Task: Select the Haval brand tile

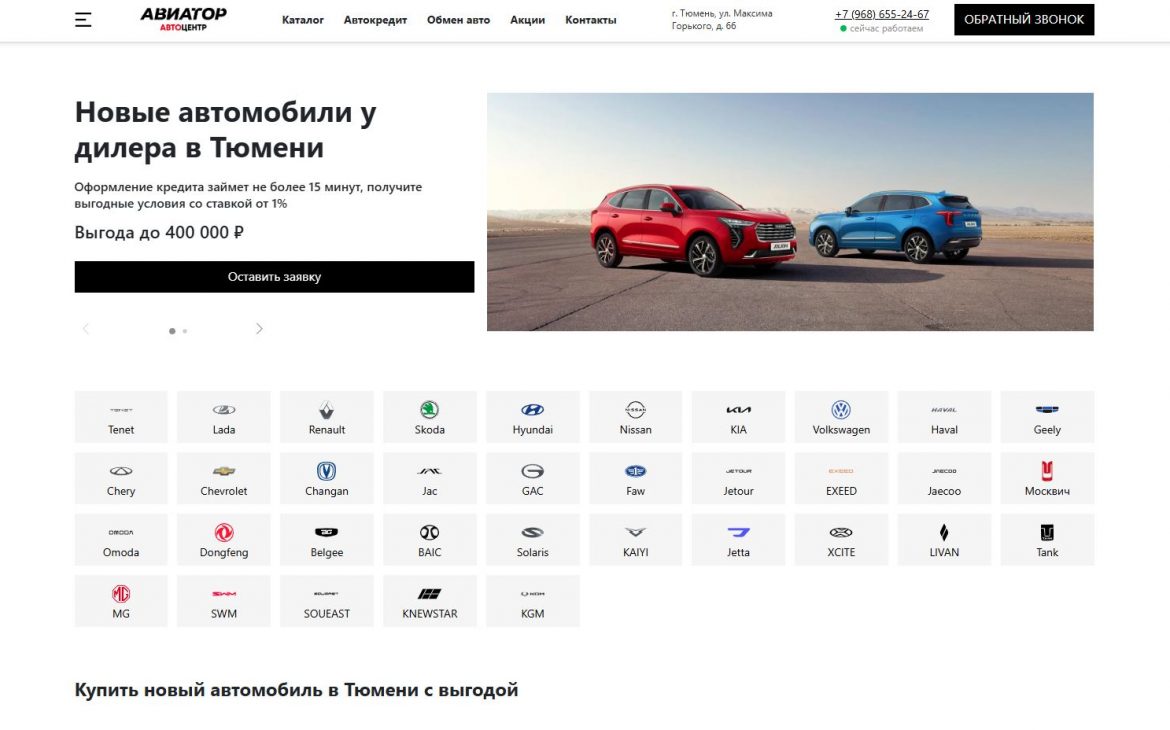Action: [x=945, y=417]
